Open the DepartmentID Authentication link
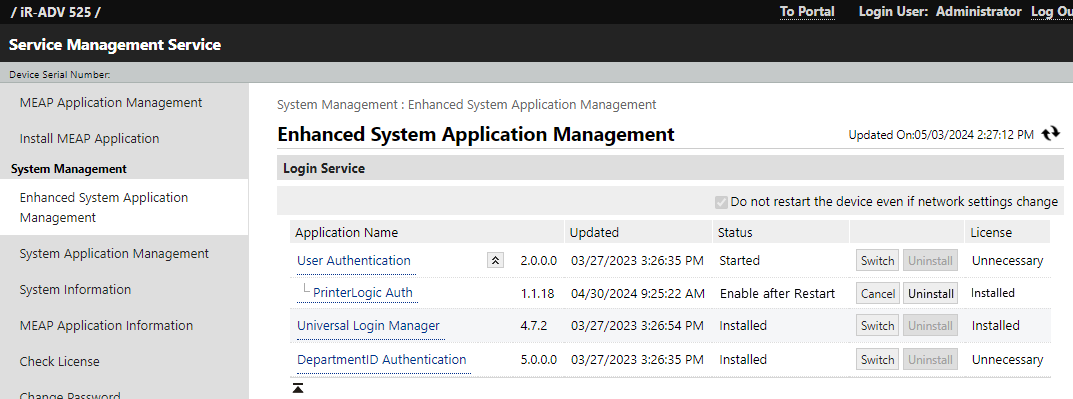 click(x=382, y=359)
